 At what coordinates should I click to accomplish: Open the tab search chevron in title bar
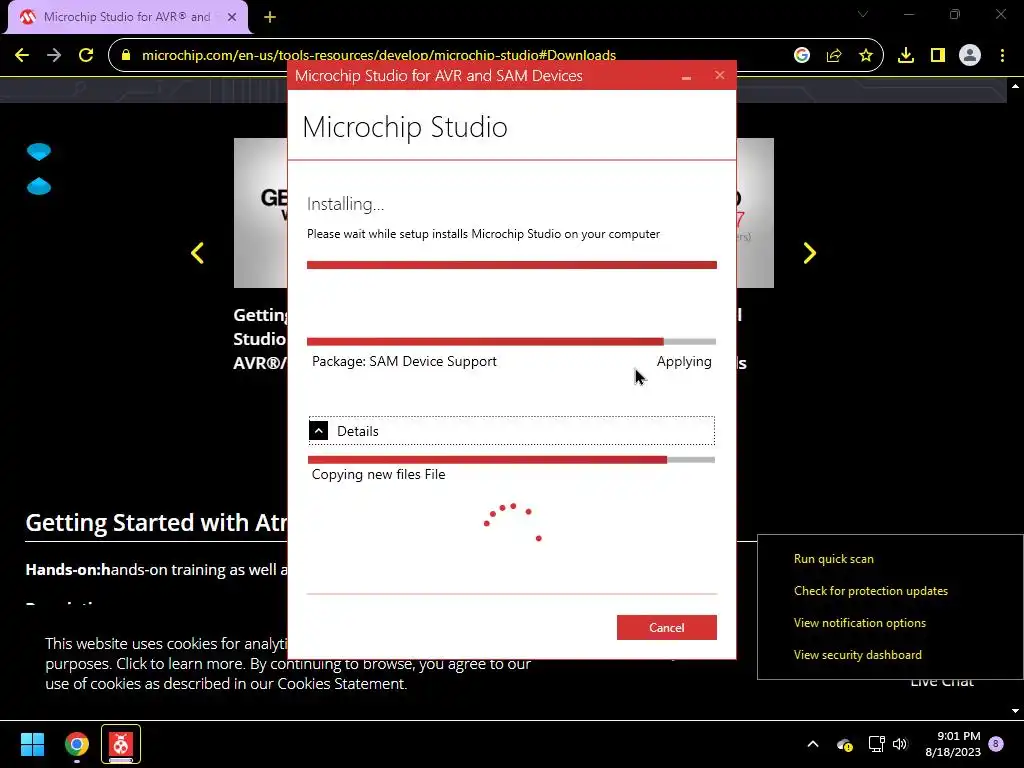(x=863, y=14)
